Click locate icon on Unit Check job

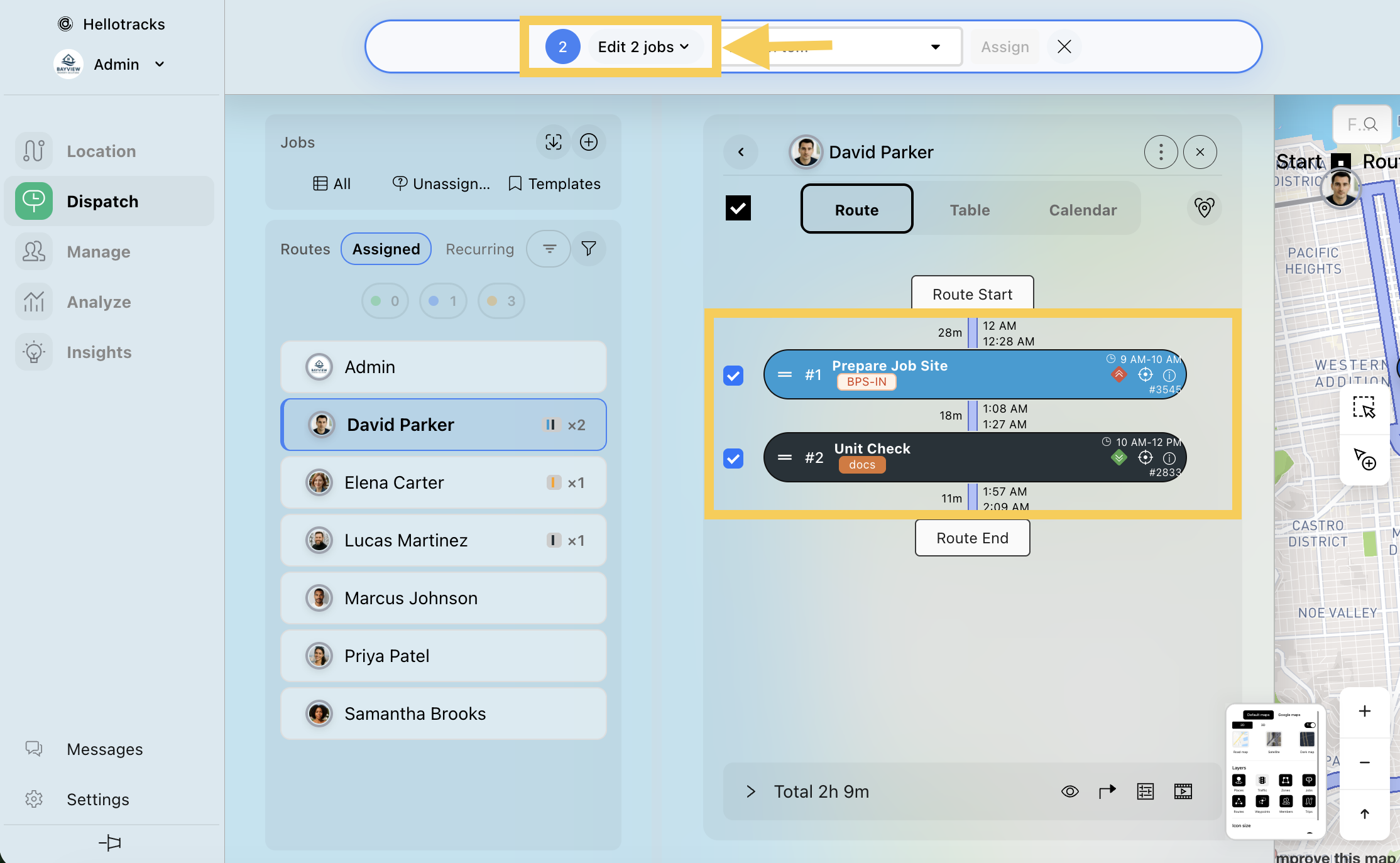pyautogui.click(x=1145, y=458)
